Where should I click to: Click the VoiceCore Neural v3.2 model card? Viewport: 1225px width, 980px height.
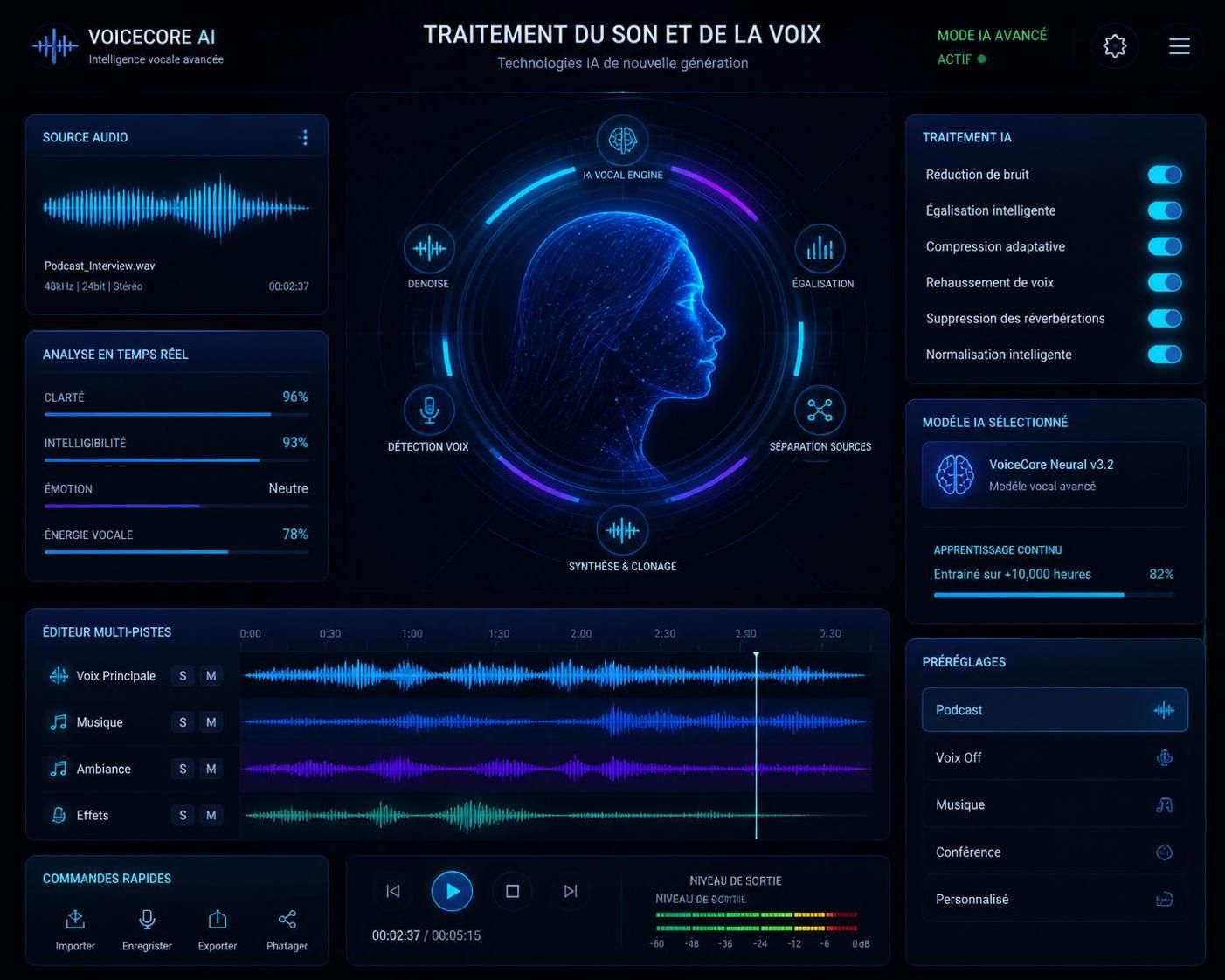pos(1055,475)
